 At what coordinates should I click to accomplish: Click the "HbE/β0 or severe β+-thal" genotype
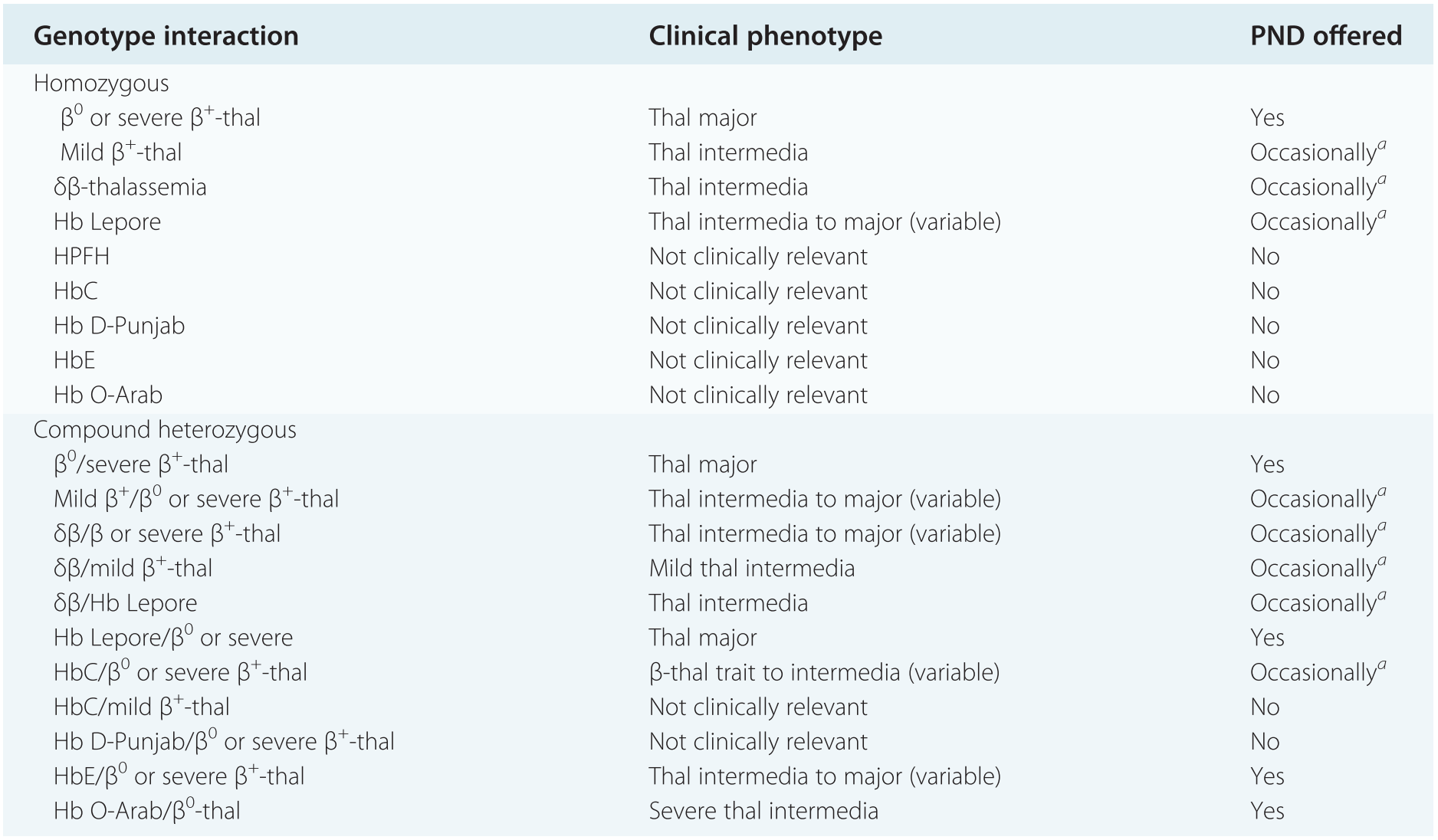click(179, 776)
